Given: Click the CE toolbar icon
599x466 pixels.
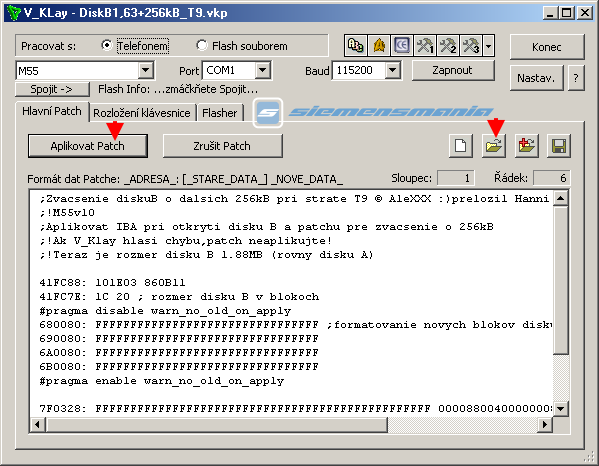Looking at the screenshot, I should coord(401,46).
